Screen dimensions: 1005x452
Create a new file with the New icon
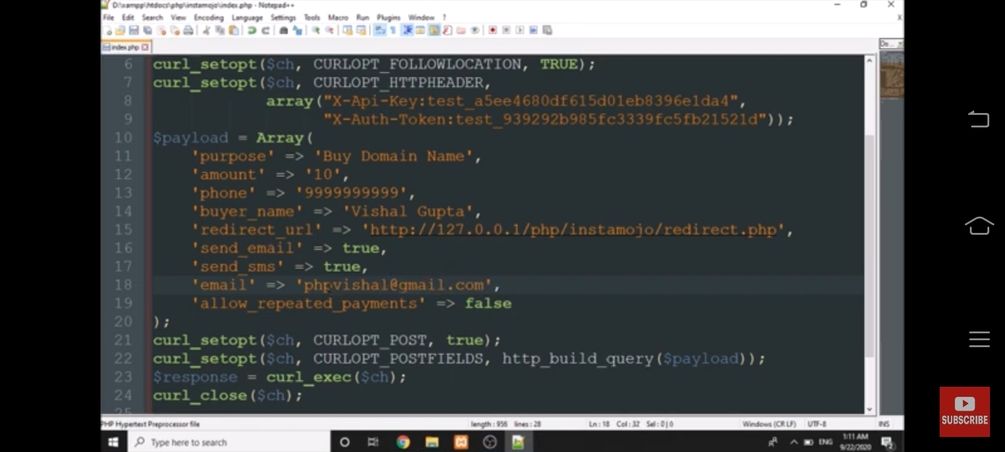click(x=108, y=30)
